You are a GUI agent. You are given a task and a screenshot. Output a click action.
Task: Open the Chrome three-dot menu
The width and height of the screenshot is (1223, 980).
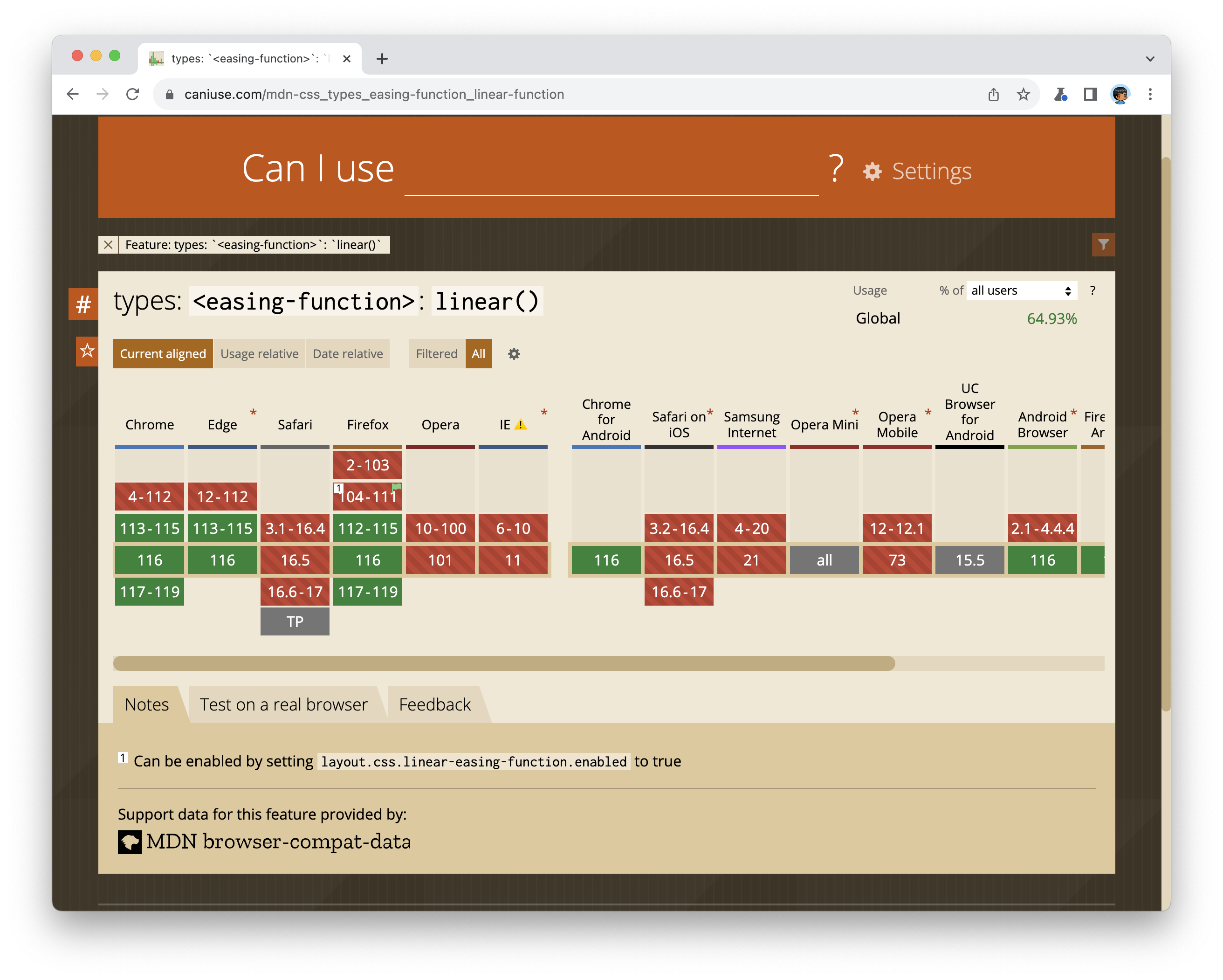[1150, 94]
